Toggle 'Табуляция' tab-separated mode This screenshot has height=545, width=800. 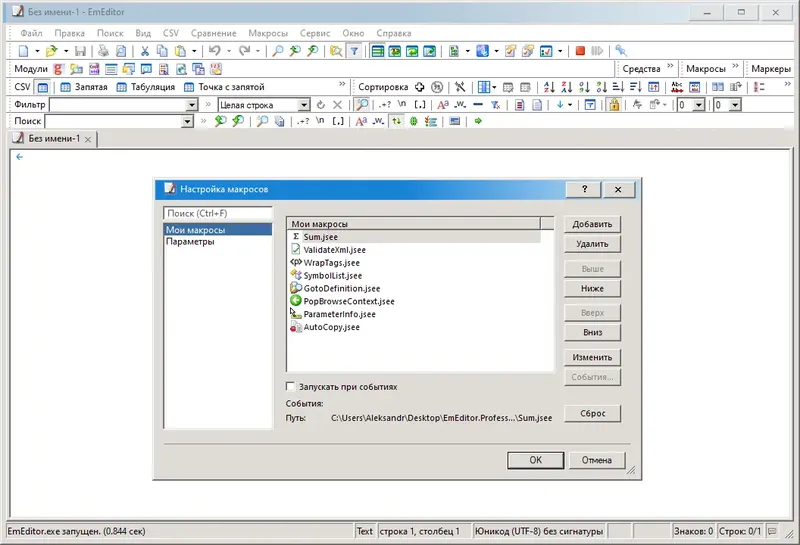pyautogui.click(x=145, y=87)
